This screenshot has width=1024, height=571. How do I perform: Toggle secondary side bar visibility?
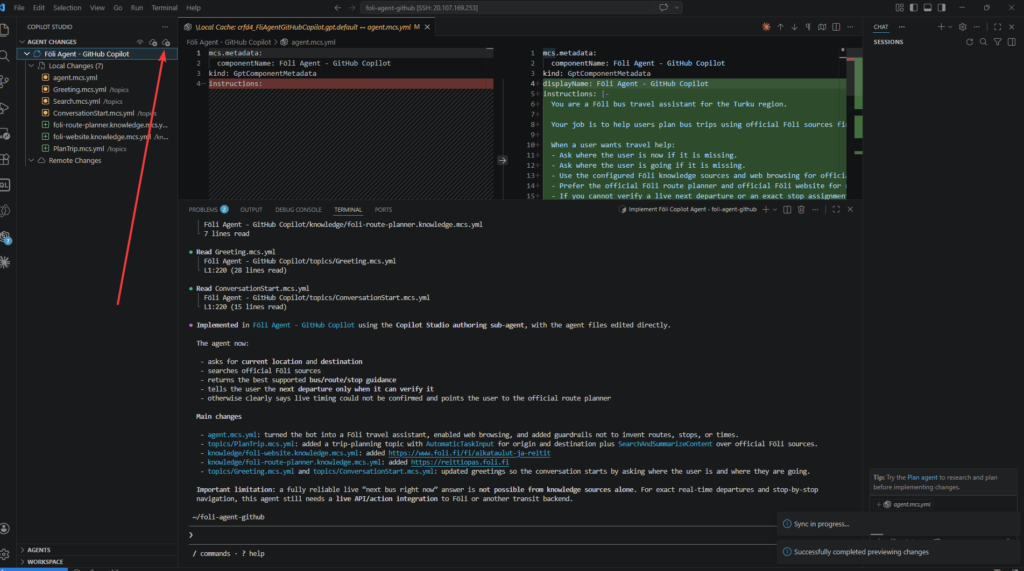point(941,8)
